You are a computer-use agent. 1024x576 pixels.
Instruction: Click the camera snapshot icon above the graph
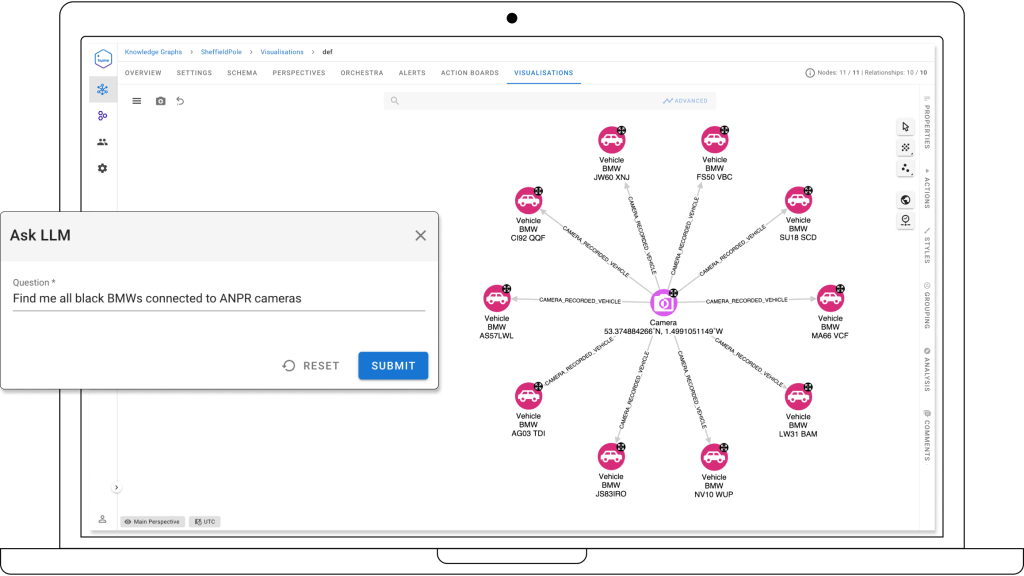tap(160, 101)
